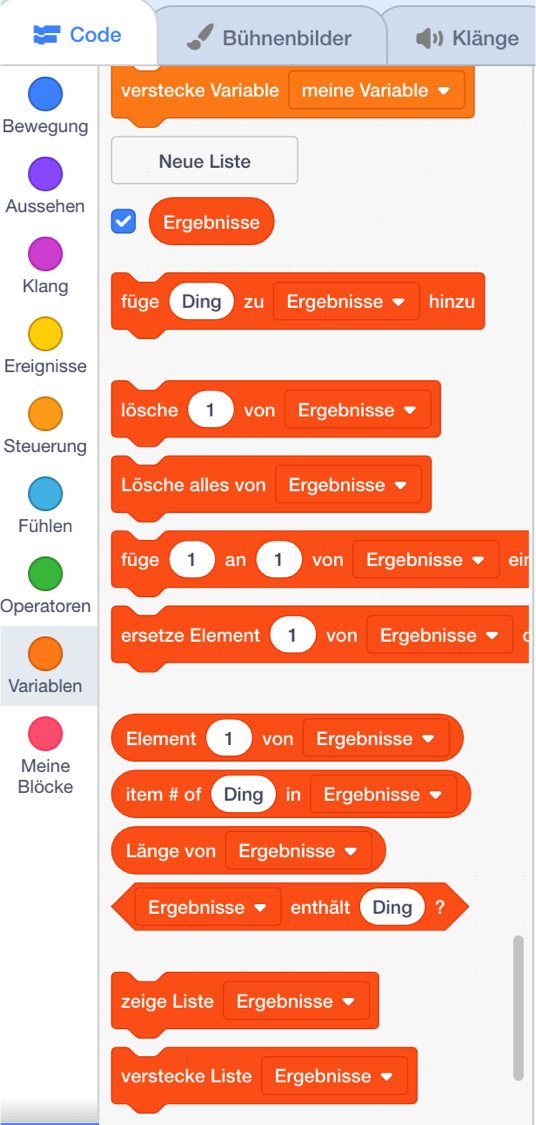Click the Ergebnisse list reporter block
Viewport: 536px width, 1125px height.
click(212, 222)
